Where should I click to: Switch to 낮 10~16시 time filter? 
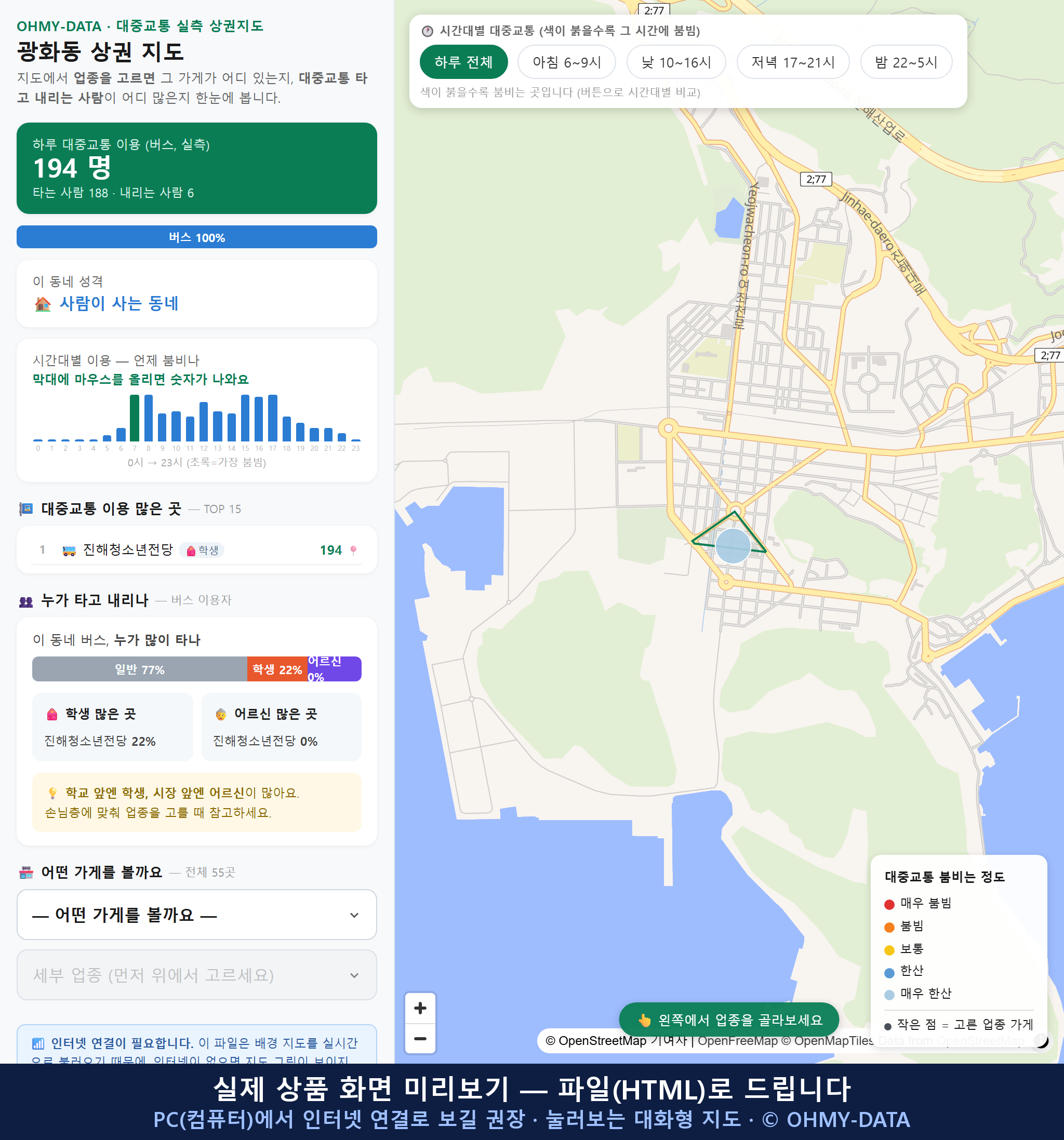pyautogui.click(x=676, y=62)
